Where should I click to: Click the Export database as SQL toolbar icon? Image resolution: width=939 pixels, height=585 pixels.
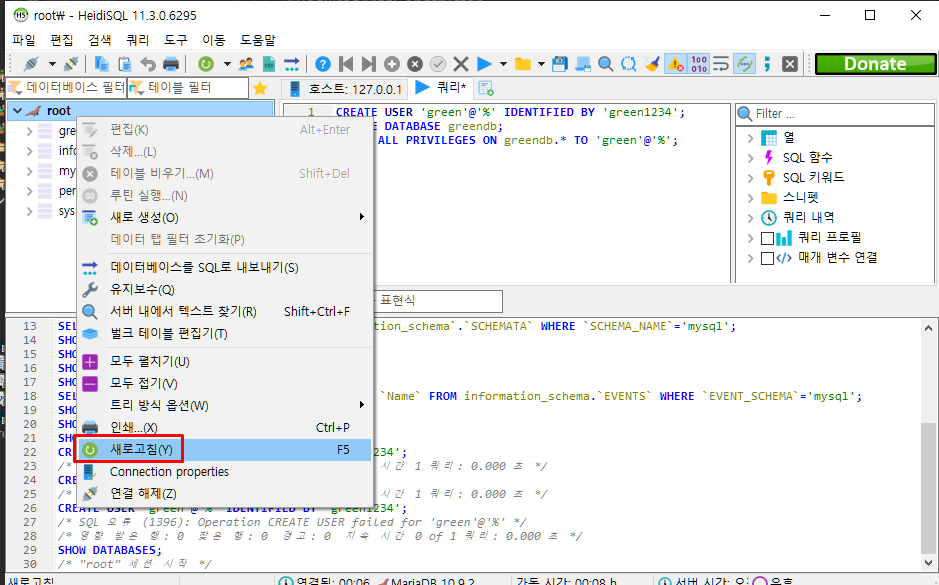(292, 63)
